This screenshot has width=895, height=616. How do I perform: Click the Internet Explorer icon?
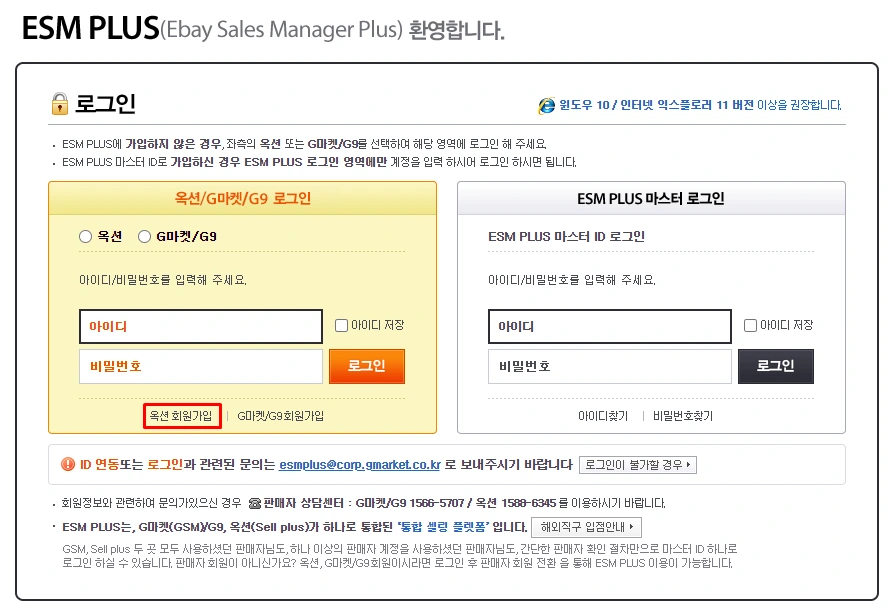click(546, 106)
